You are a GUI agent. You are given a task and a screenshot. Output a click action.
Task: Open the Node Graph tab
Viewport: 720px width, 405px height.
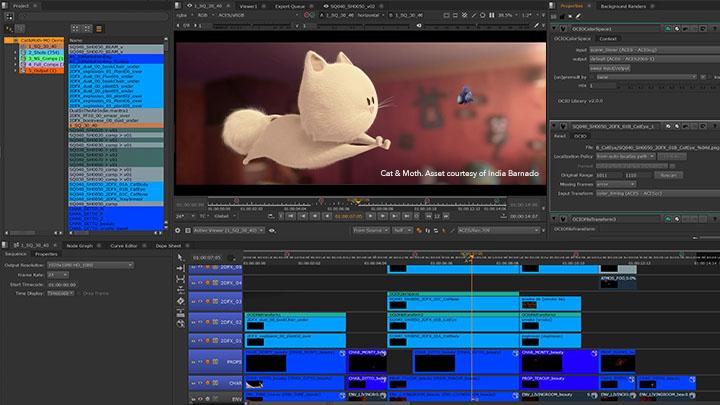pos(79,246)
